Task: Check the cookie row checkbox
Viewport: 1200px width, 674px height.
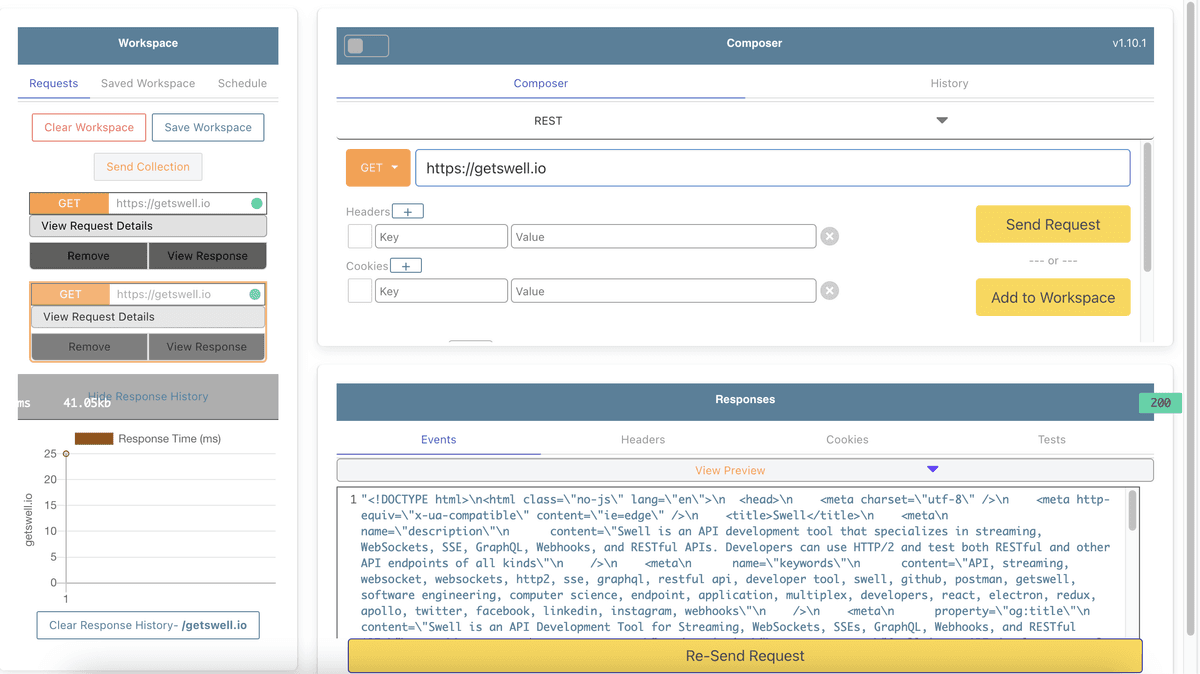Action: coord(360,291)
